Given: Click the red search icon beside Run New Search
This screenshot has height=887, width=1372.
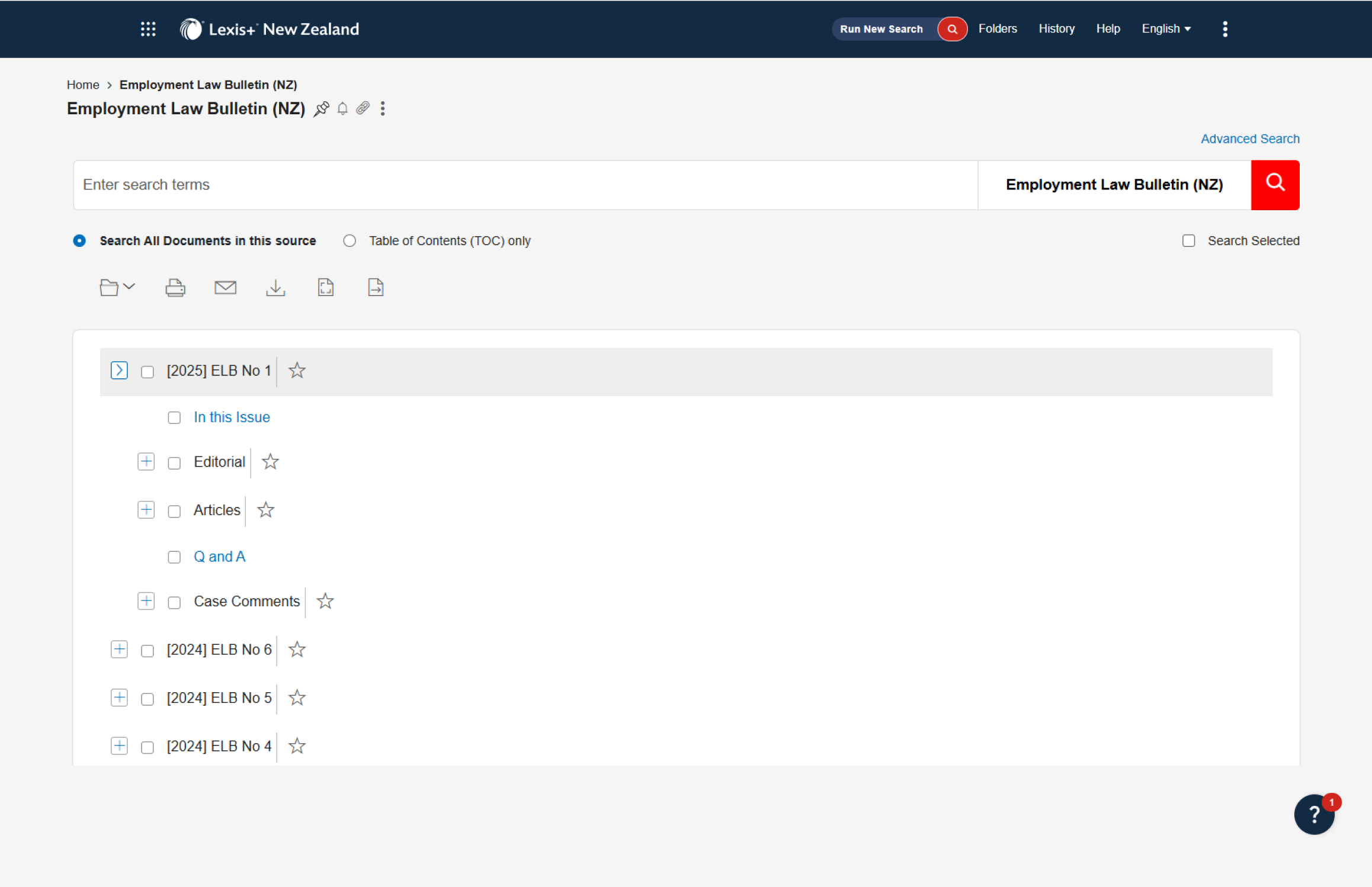Looking at the screenshot, I should (952, 29).
